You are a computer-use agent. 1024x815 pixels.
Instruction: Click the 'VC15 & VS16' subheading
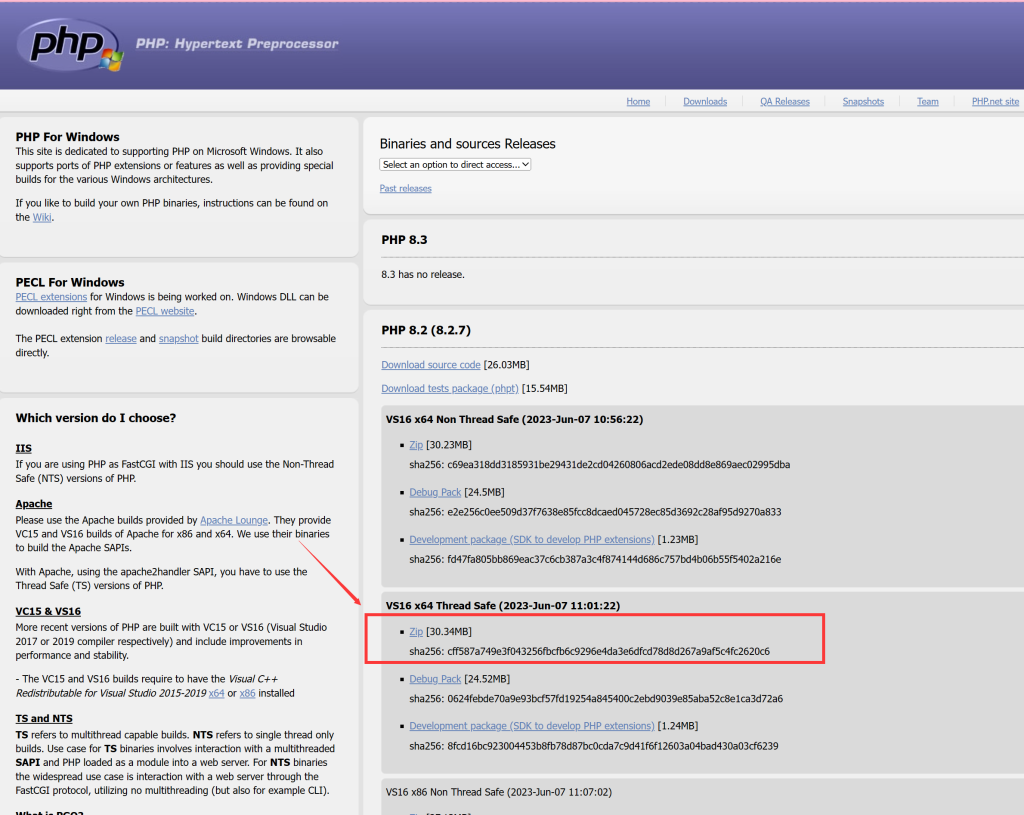tap(48, 611)
